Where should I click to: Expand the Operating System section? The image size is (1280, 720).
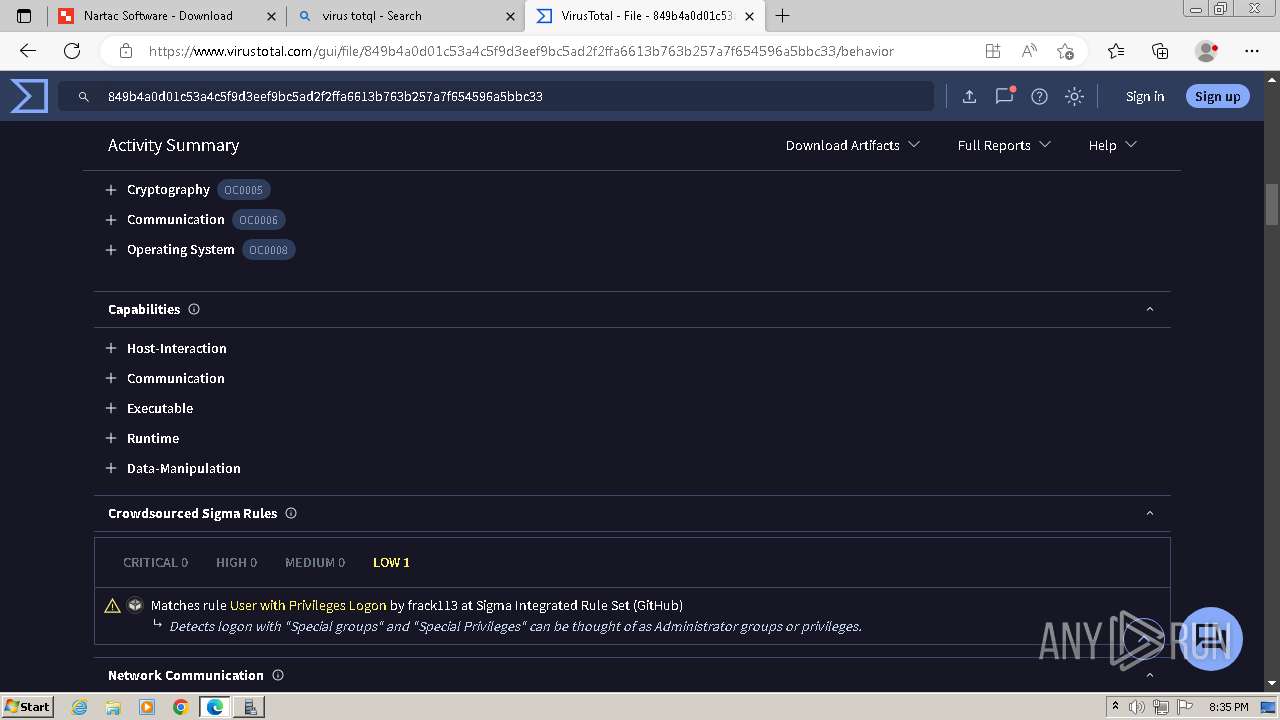click(x=111, y=249)
